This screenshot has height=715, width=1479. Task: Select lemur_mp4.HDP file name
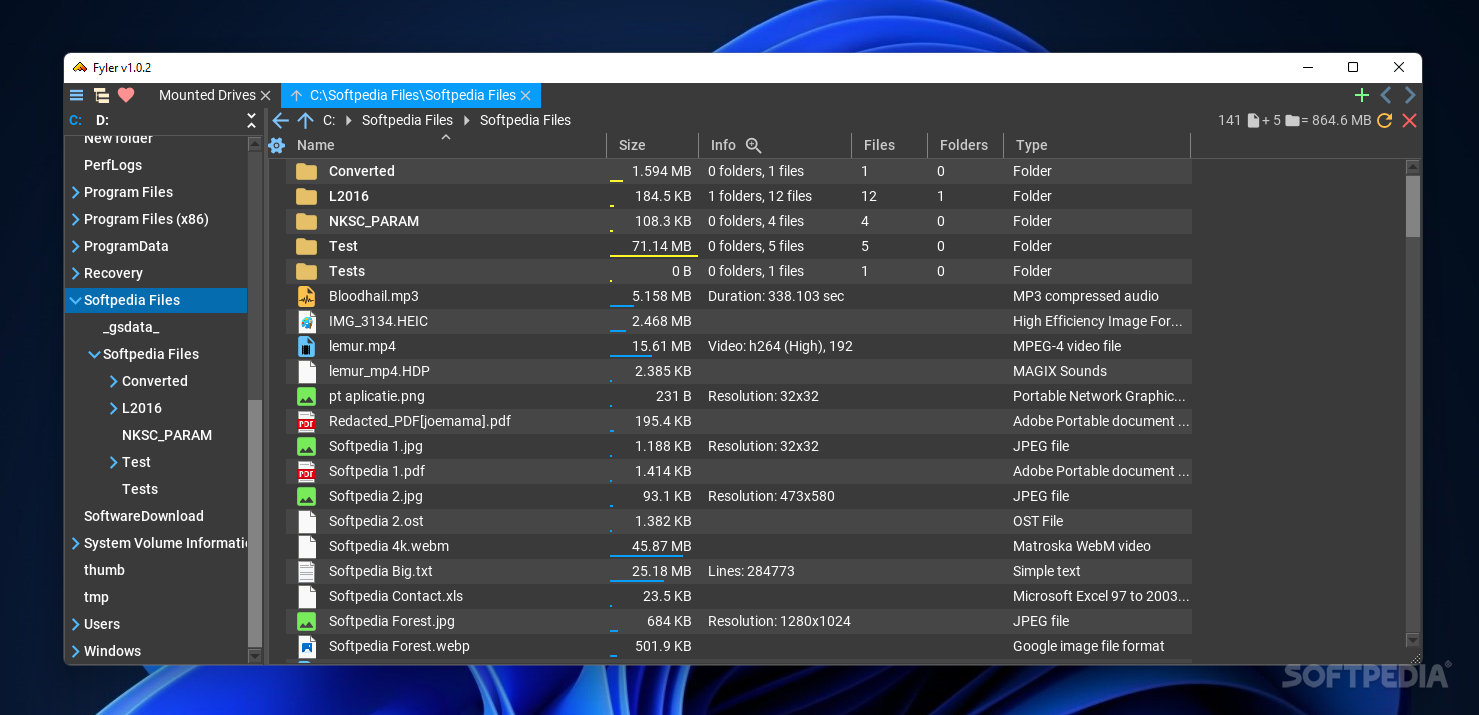click(x=379, y=371)
